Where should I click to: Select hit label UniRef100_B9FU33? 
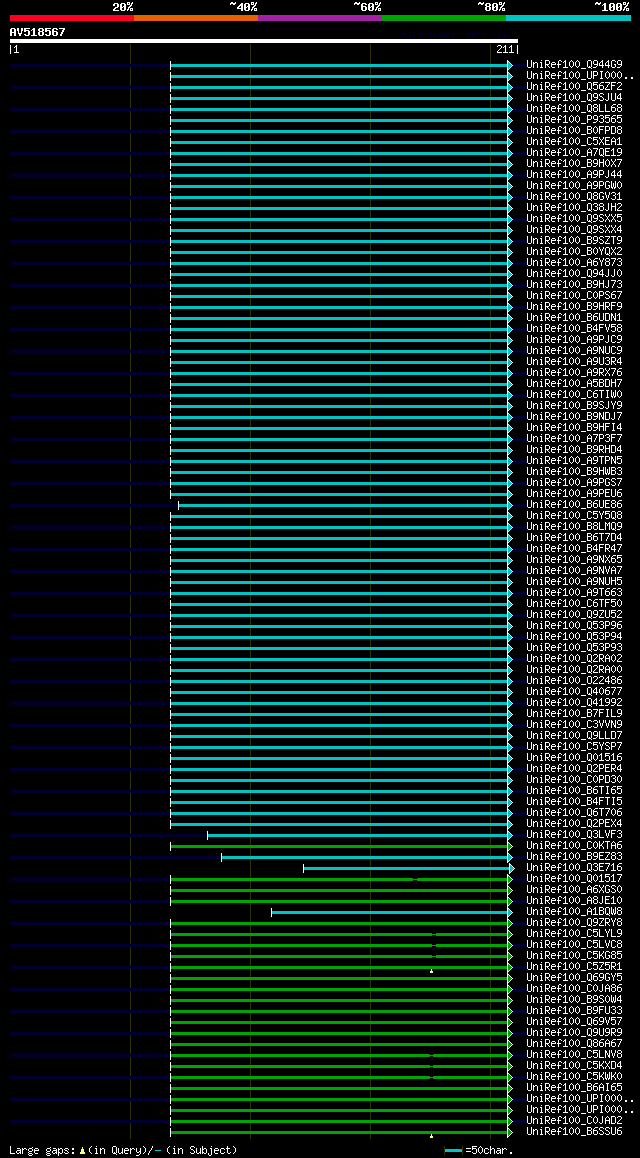(x=574, y=1010)
